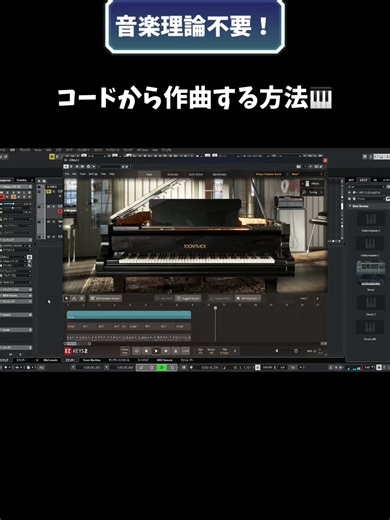Click the EZkeys speaker mute icon

tap(276, 351)
